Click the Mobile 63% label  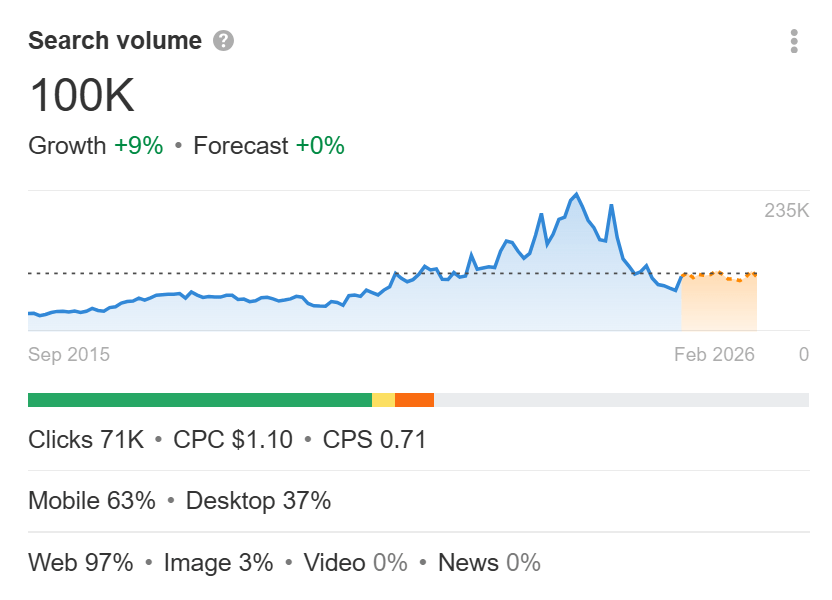point(92,501)
